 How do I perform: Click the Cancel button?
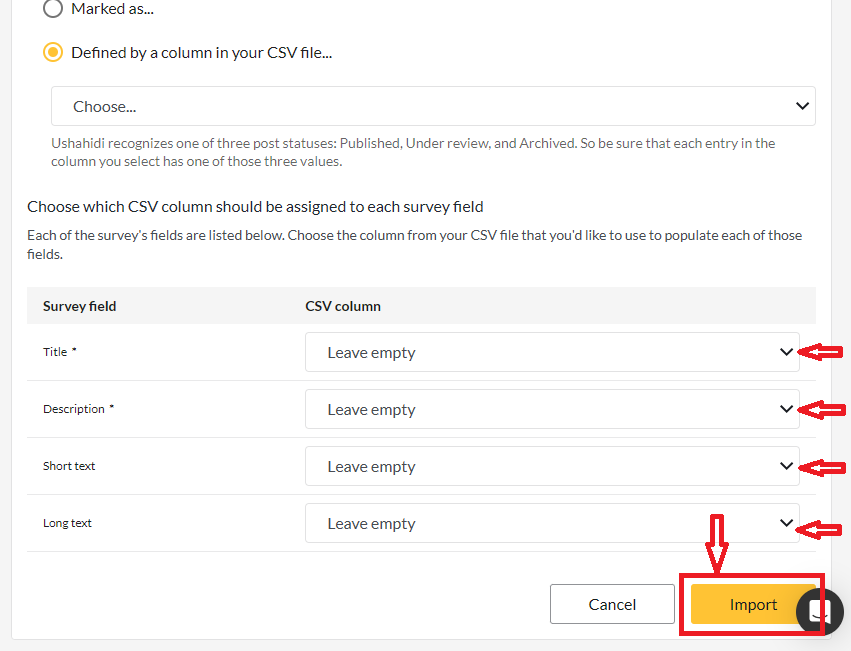tap(612, 604)
